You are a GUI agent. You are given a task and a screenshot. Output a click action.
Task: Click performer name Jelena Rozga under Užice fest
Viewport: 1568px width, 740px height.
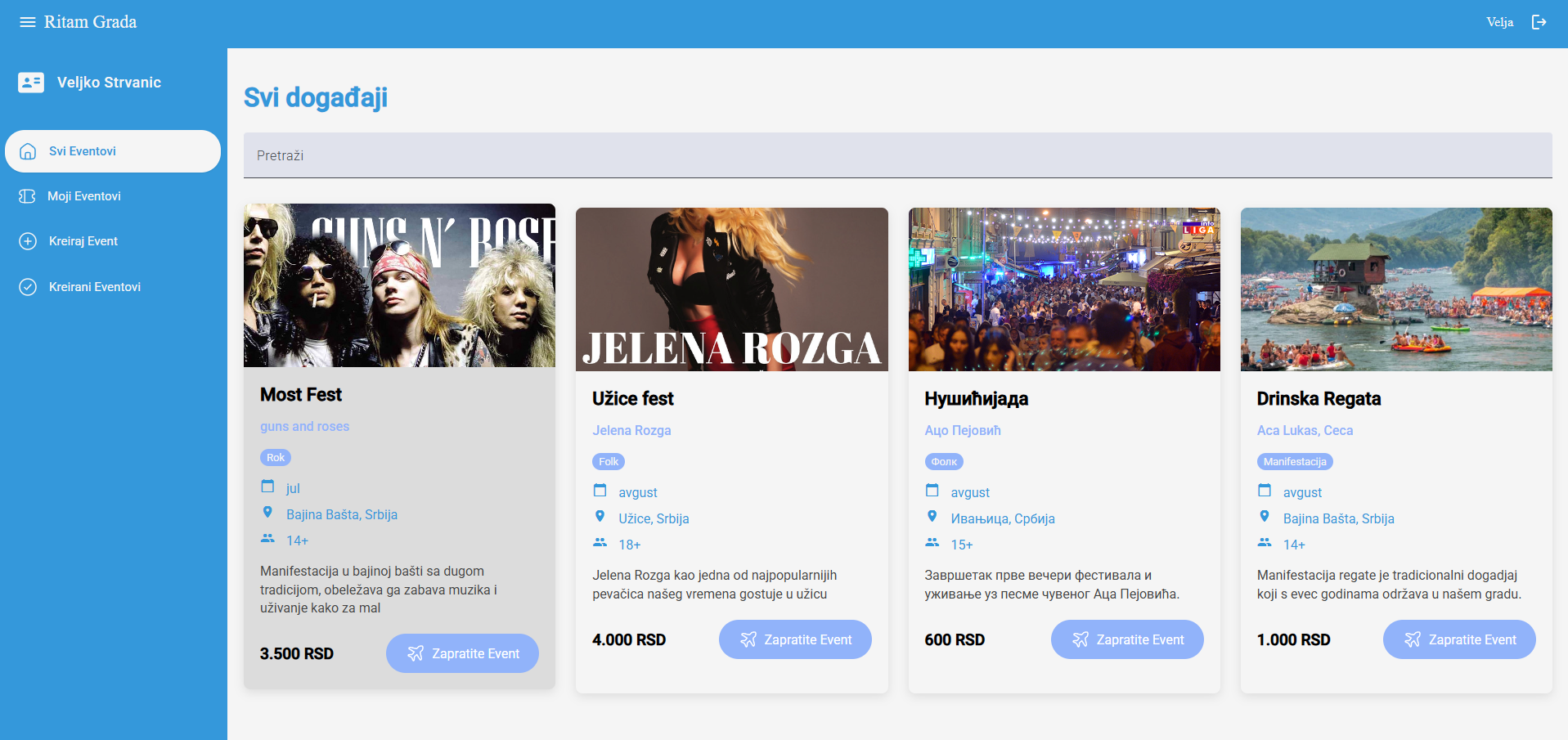point(631,431)
